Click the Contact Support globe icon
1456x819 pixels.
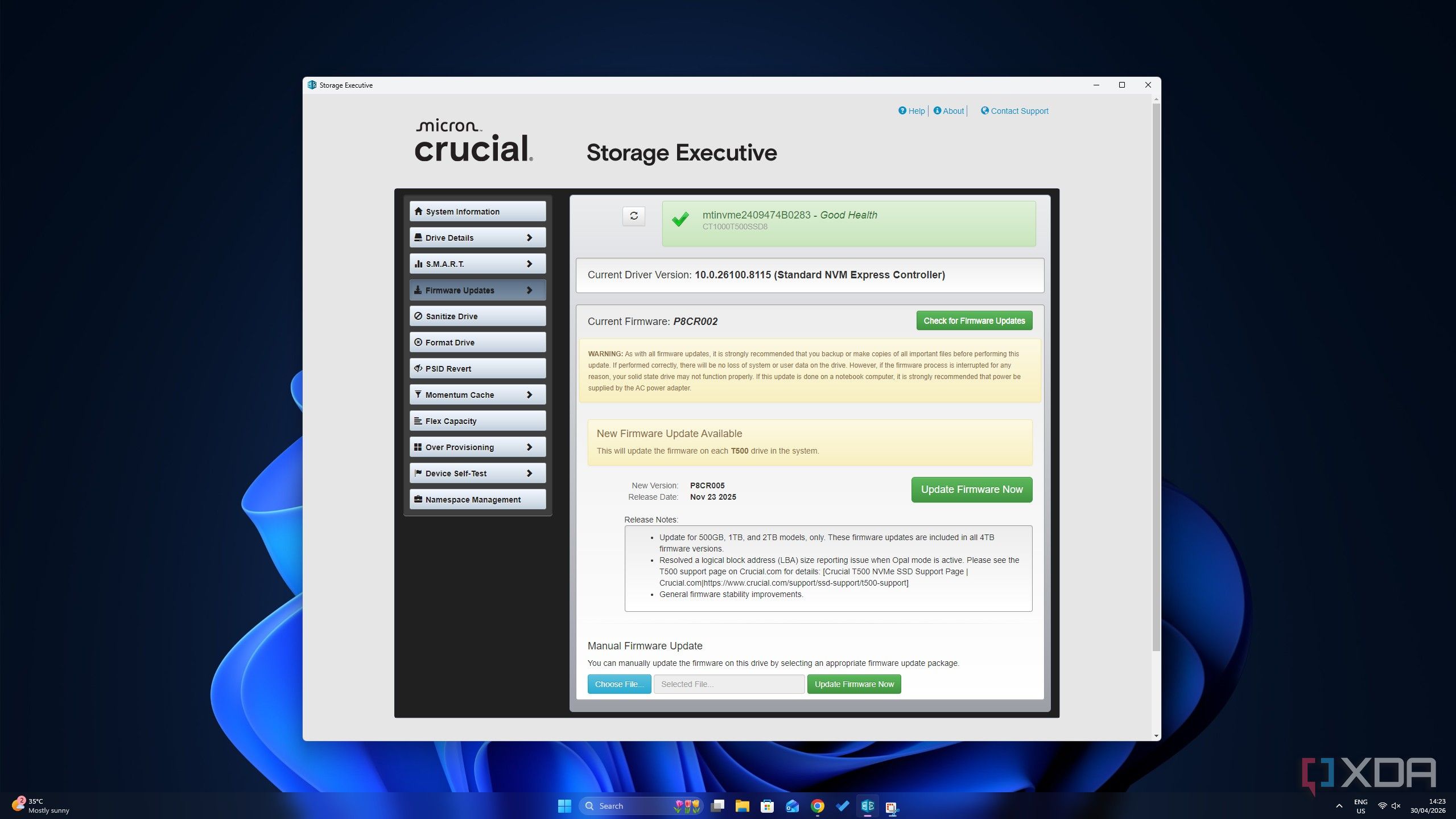tap(984, 110)
